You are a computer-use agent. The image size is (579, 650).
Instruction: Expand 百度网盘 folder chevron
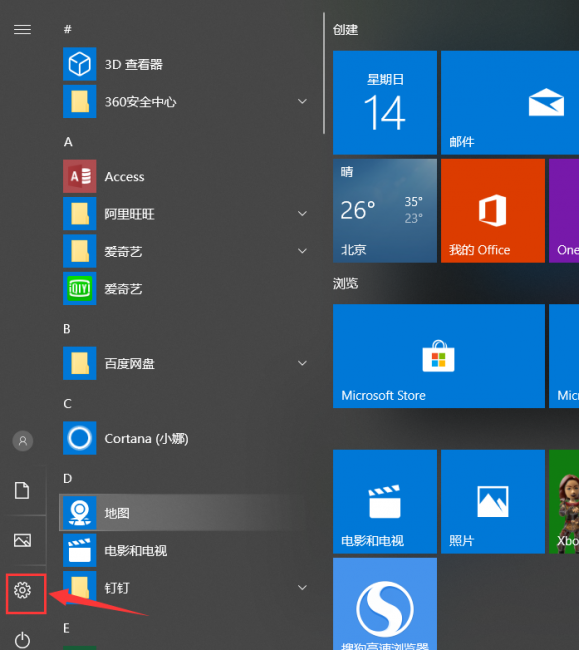[303, 364]
